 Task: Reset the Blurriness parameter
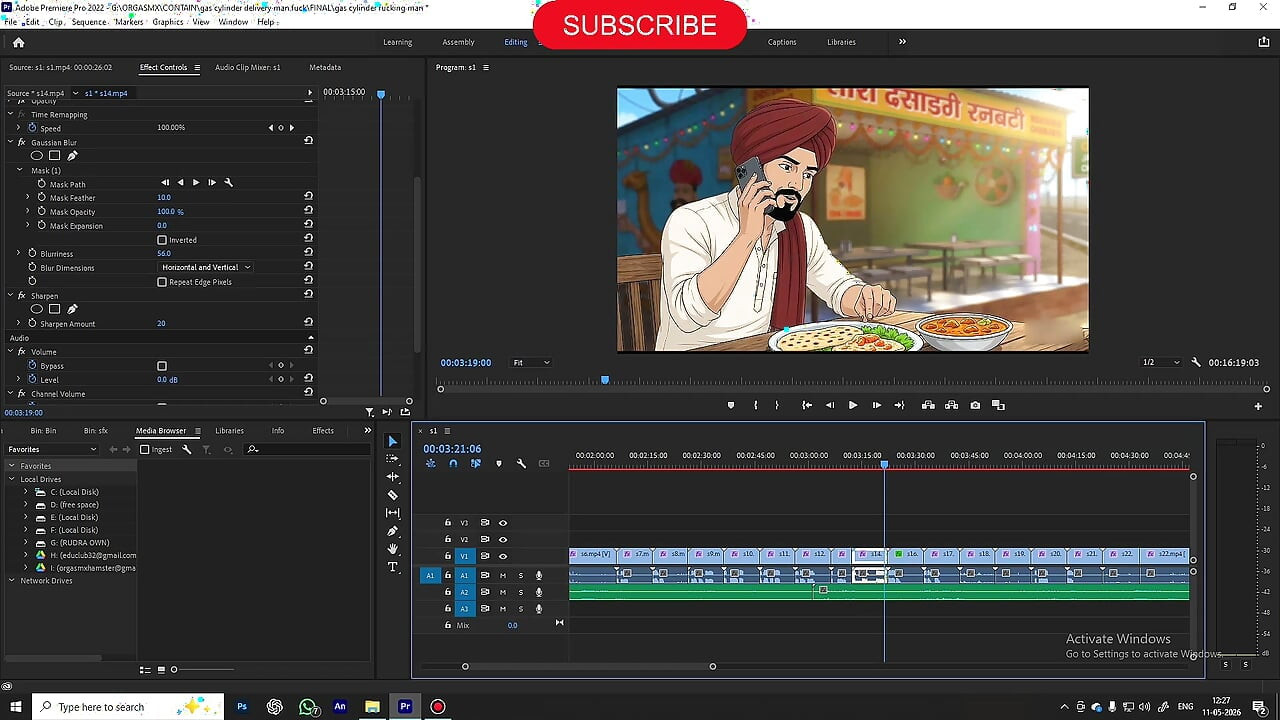309,253
